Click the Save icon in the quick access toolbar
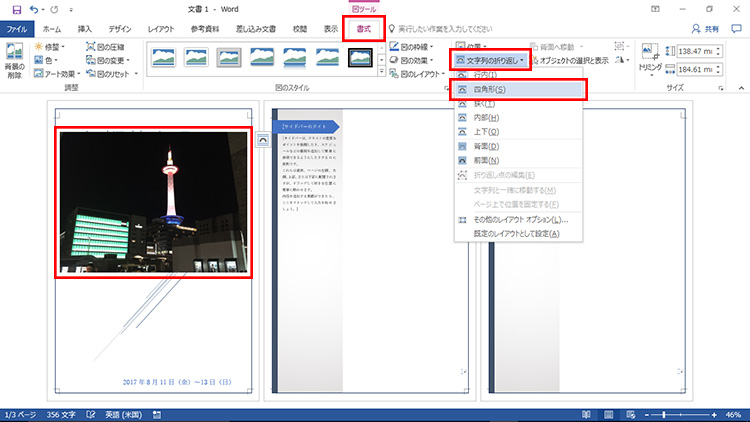Image resolution: width=750 pixels, height=422 pixels. (x=16, y=9)
